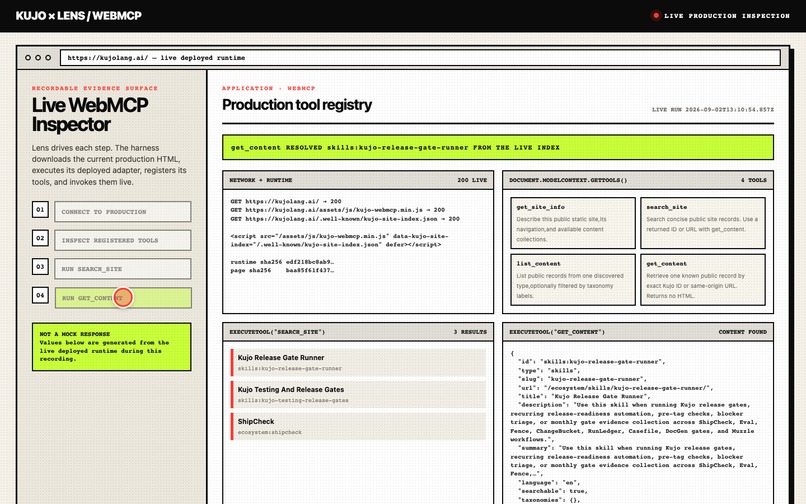The image size is (806, 504).
Task: Click the step number 02 badge
Action: (x=40, y=238)
